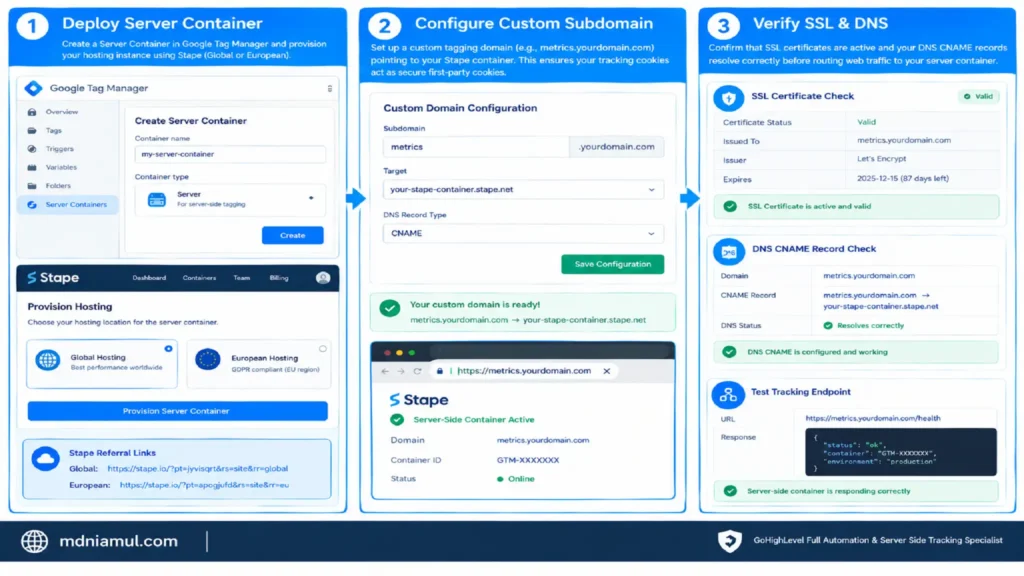Image resolution: width=1024 pixels, height=576 pixels.
Task: Click the Global Hosting globe icon
Action: coord(48,360)
